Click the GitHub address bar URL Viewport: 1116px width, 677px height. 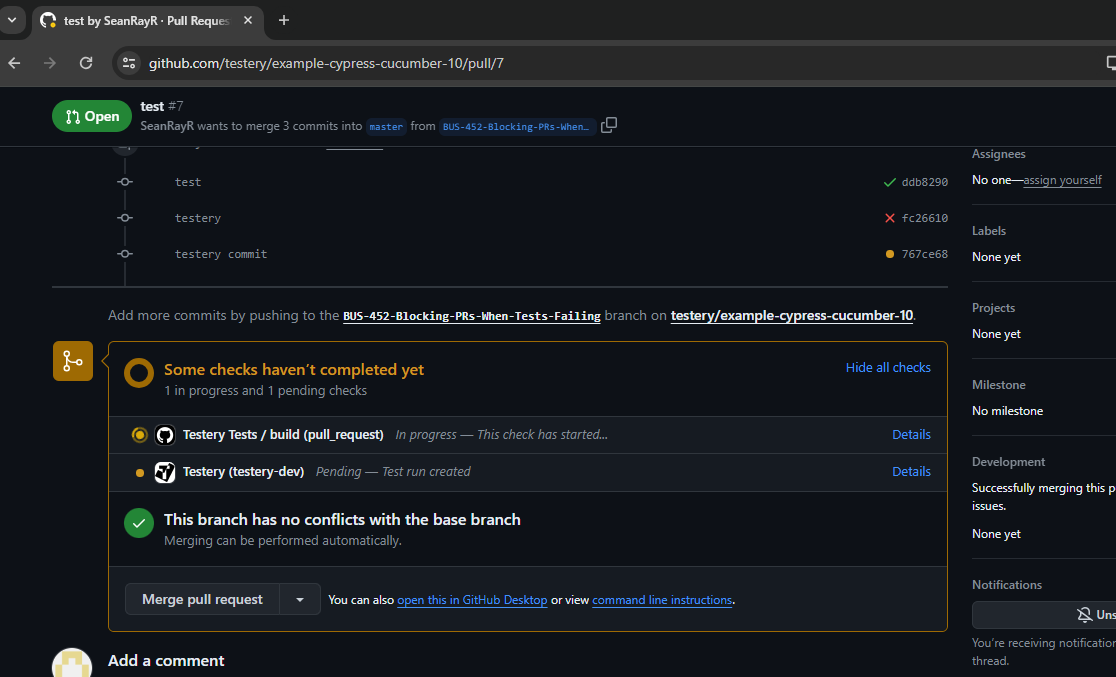pyautogui.click(x=326, y=63)
